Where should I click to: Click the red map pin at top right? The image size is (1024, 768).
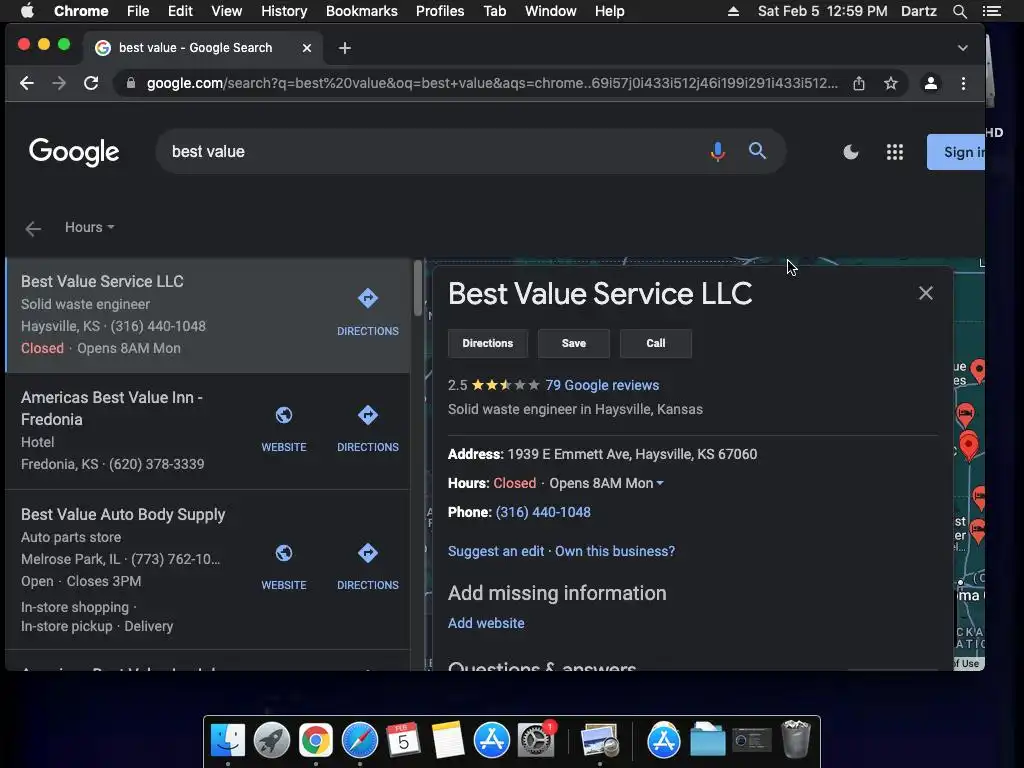point(978,370)
